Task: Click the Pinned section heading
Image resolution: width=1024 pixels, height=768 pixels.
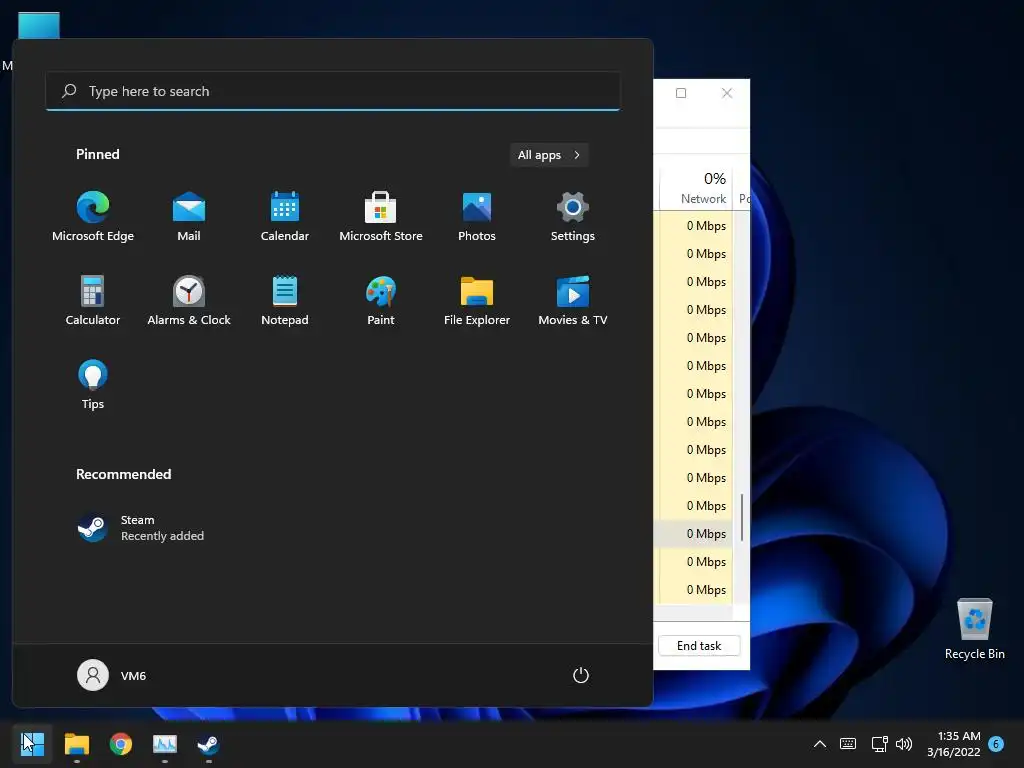Action: tap(98, 154)
